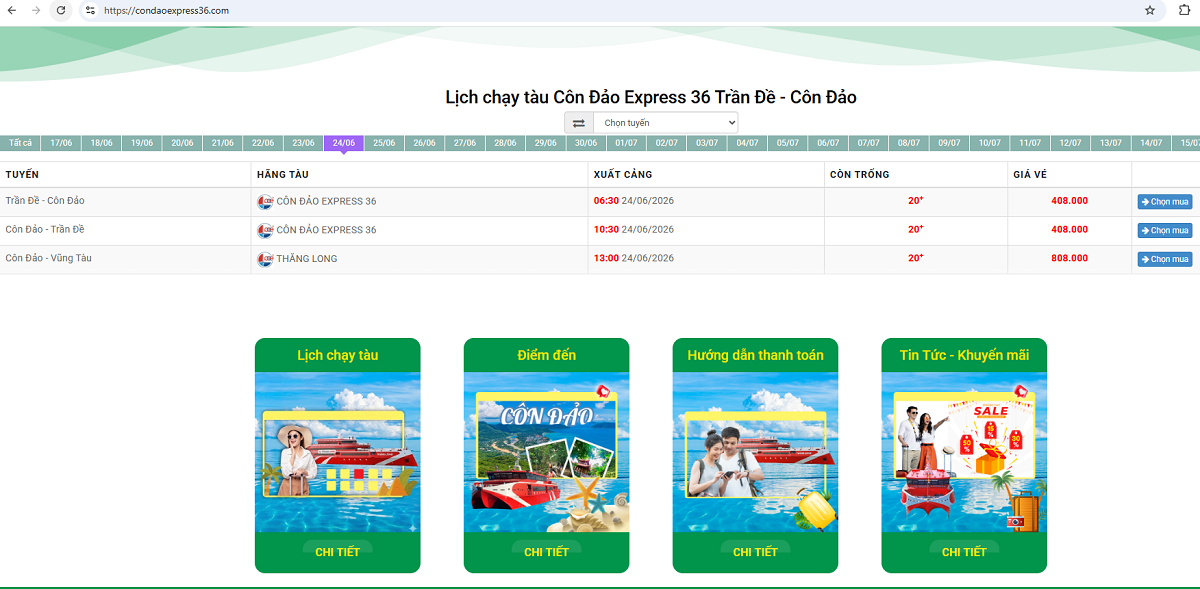Click departure time 13:00 24/06/2026
The image size is (1200, 589).
click(x=634, y=258)
